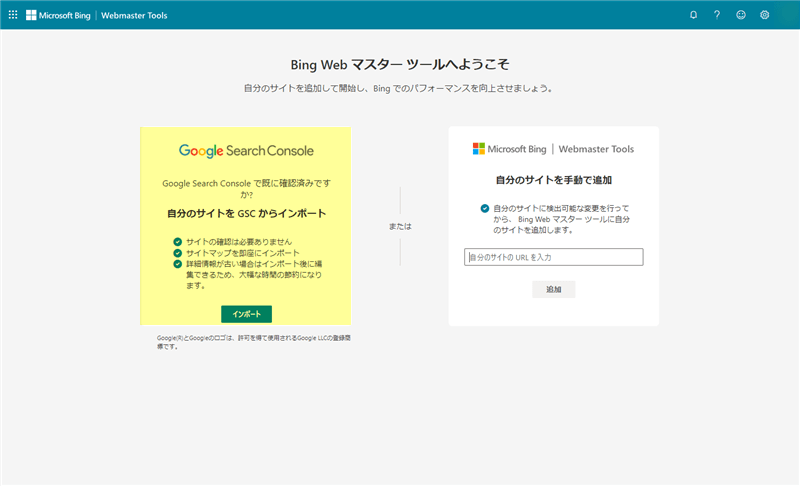800x486 pixels.
Task: Click heading 自分のサイトを GSC からインポート
Action: [x=246, y=213]
